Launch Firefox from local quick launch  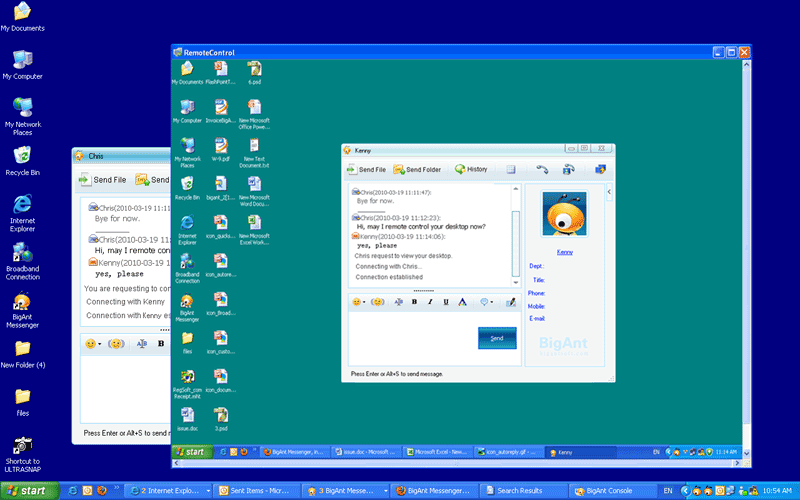point(102,491)
